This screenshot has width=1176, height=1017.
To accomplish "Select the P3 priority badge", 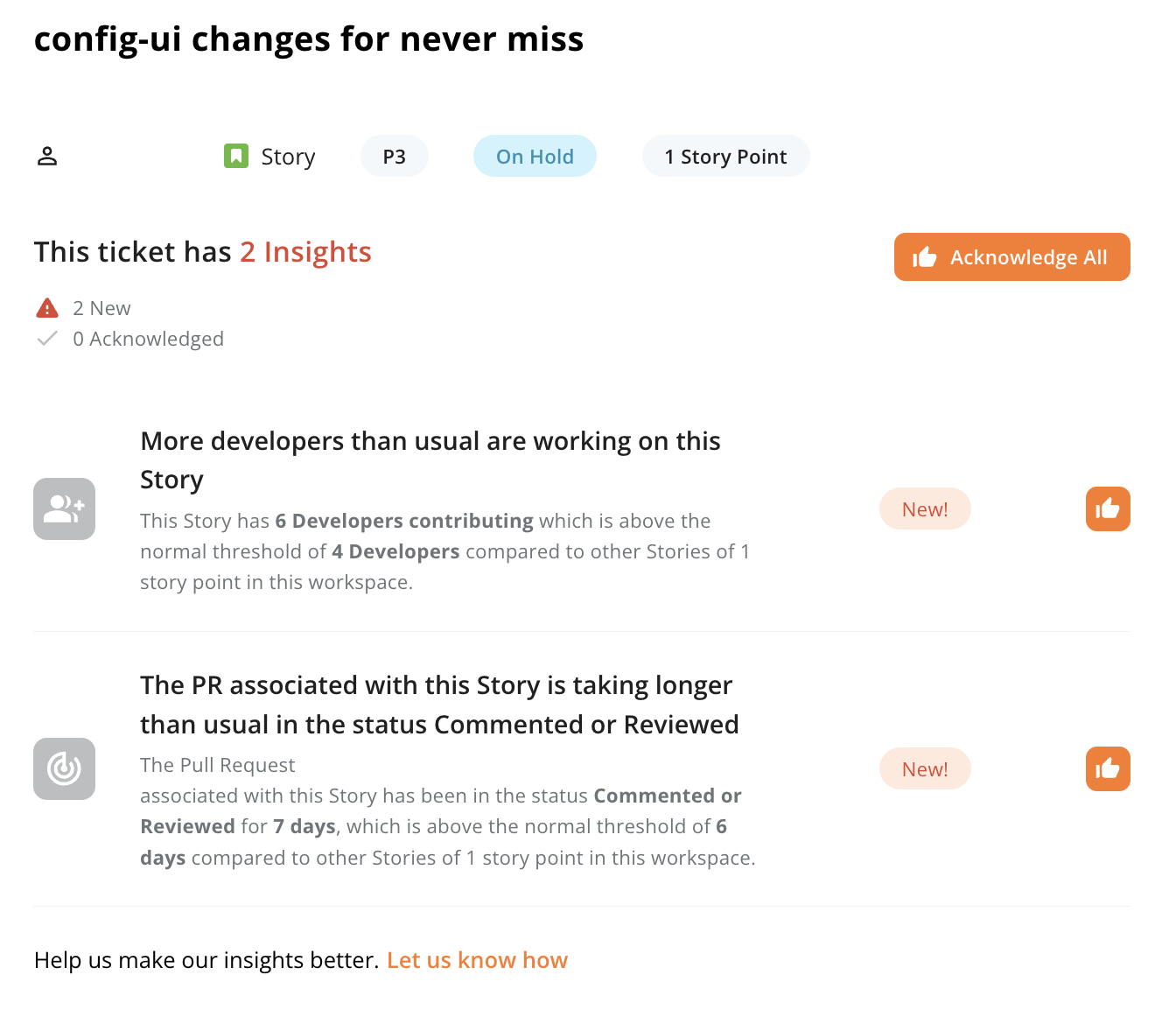I will coord(395,156).
